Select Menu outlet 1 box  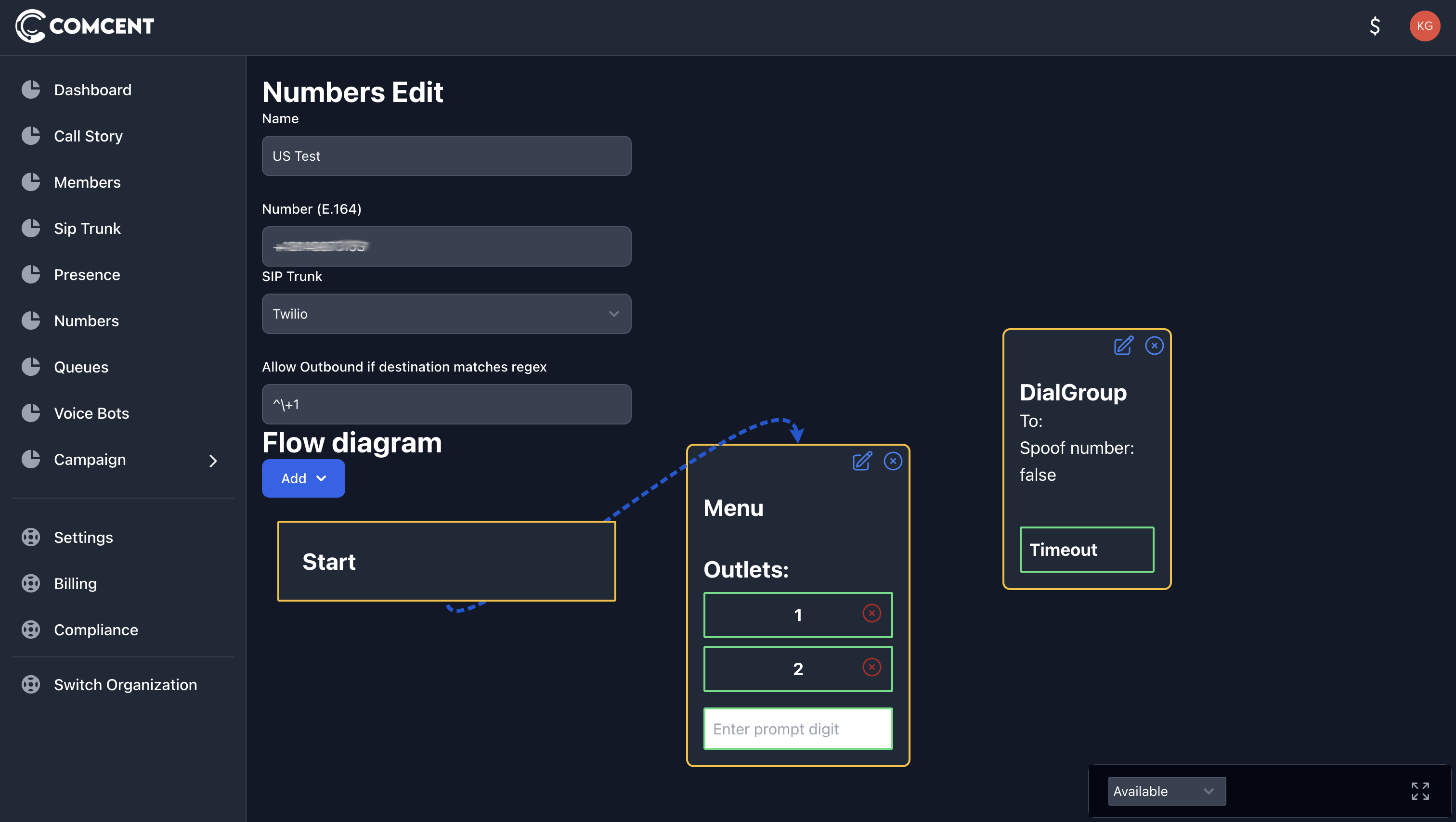pos(798,615)
